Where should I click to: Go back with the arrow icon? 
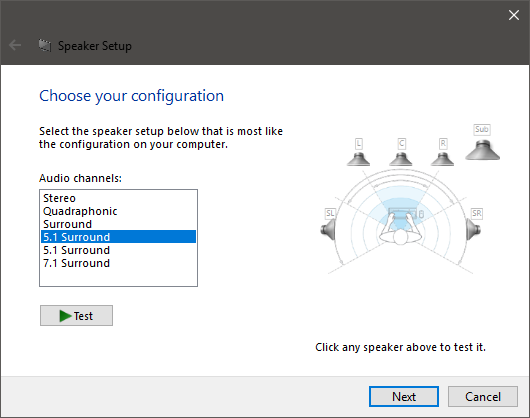pyautogui.click(x=15, y=45)
